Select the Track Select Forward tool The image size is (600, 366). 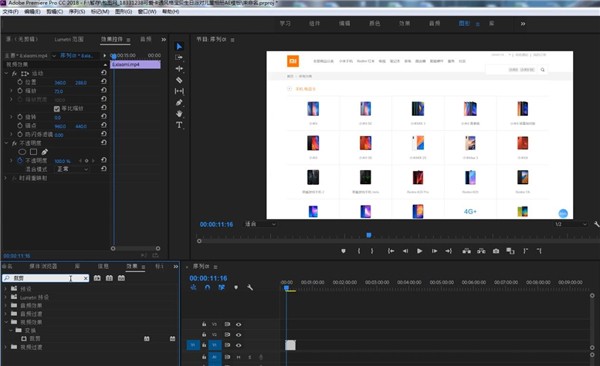tap(179, 57)
